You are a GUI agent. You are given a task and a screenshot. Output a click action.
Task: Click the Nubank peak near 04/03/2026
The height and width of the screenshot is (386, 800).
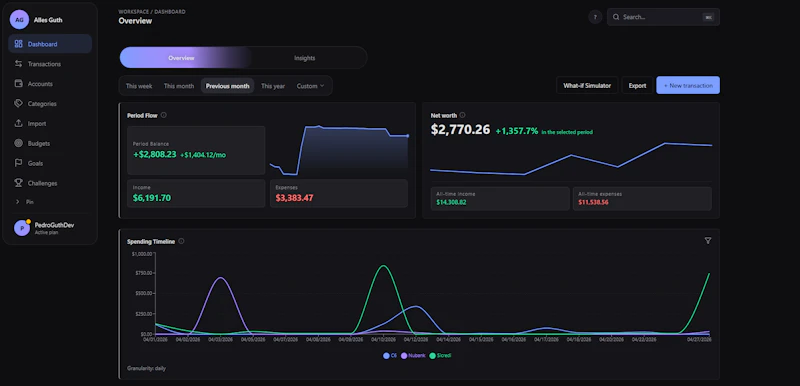tap(220, 278)
